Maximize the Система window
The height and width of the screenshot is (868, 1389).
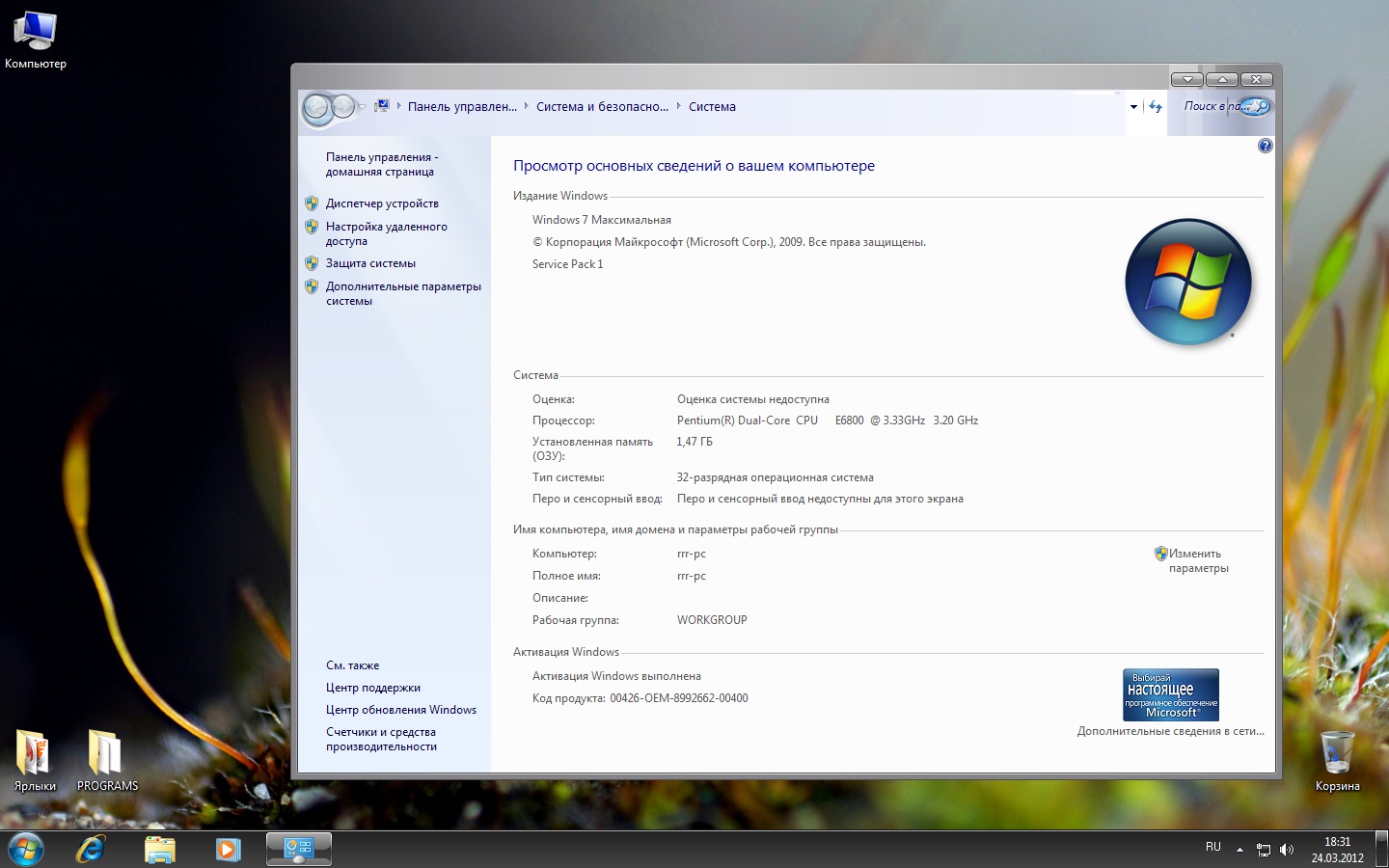[x=1222, y=79]
